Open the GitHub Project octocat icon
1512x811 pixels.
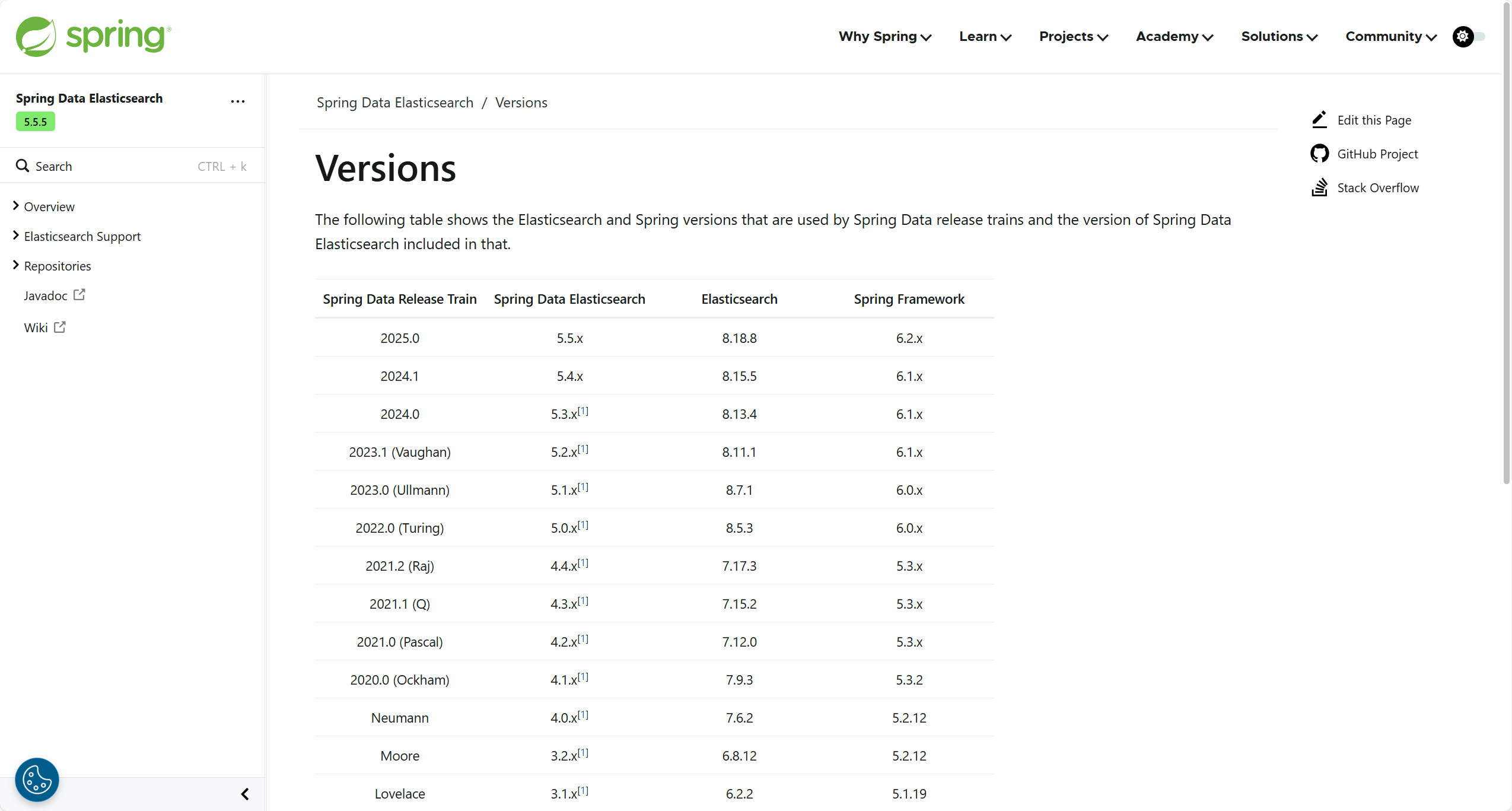pos(1319,154)
